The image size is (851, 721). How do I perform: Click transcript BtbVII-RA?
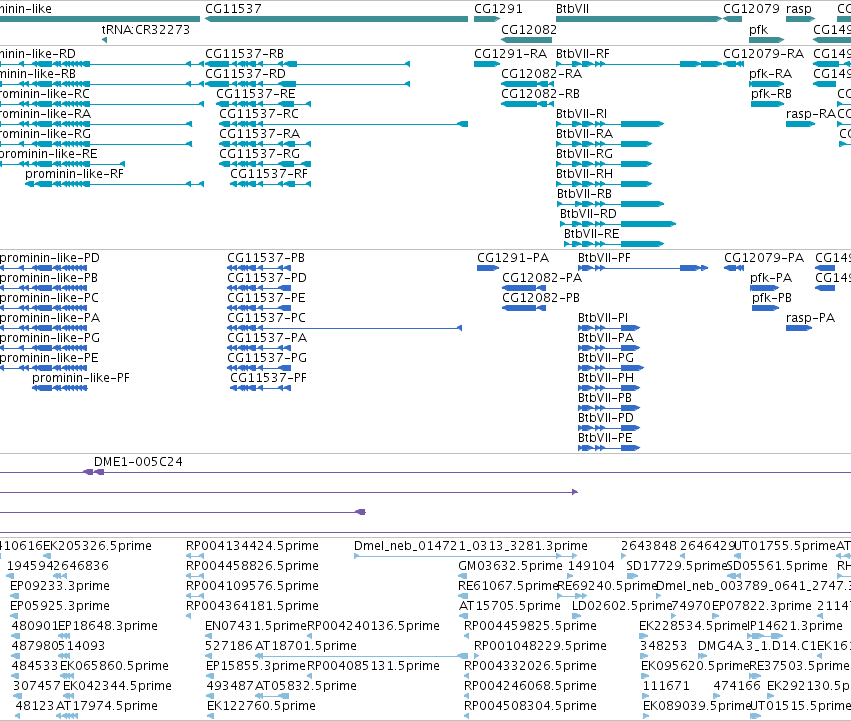tap(585, 134)
